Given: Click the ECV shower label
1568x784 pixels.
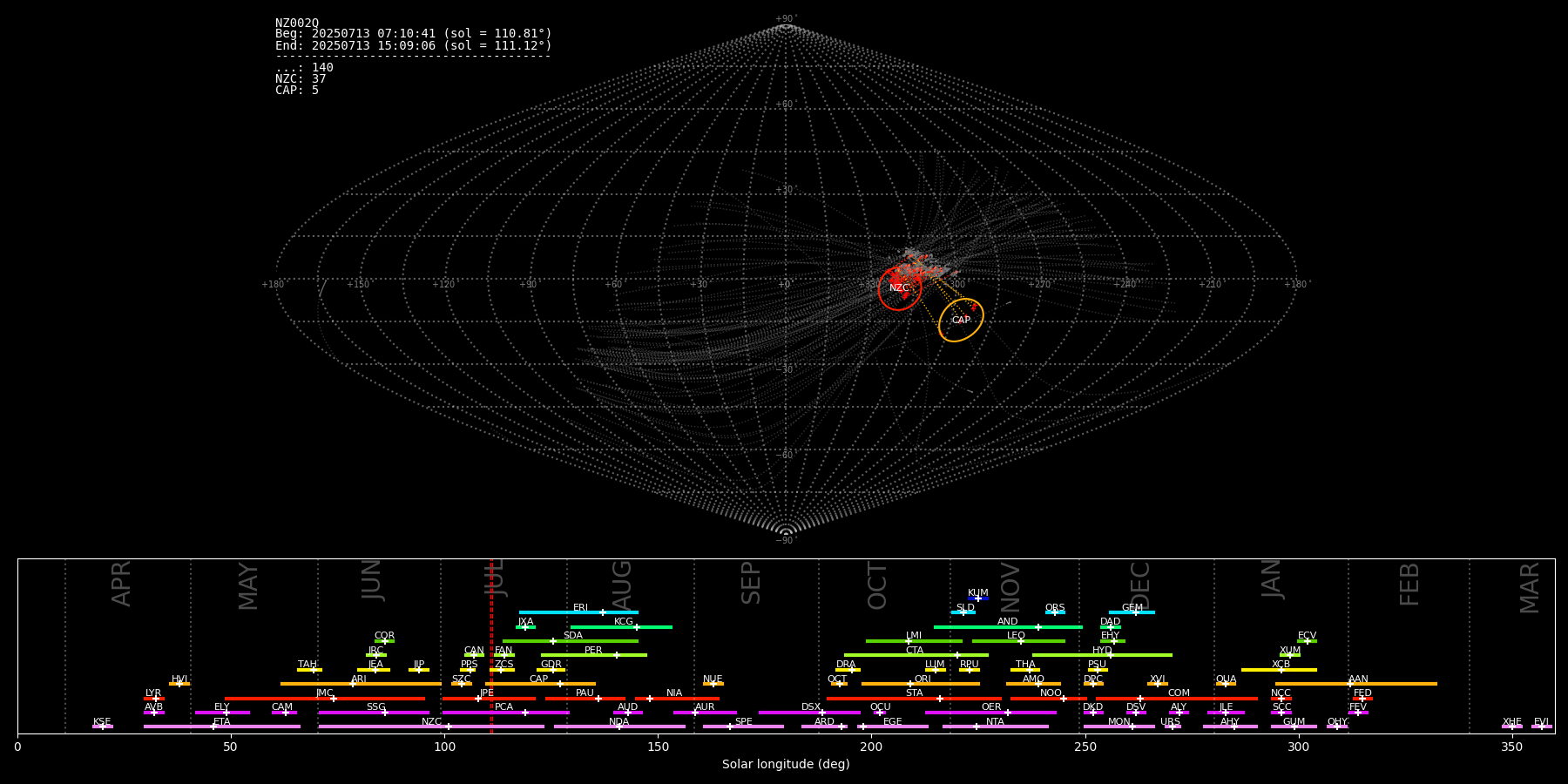Looking at the screenshot, I should pyautogui.click(x=1308, y=635).
